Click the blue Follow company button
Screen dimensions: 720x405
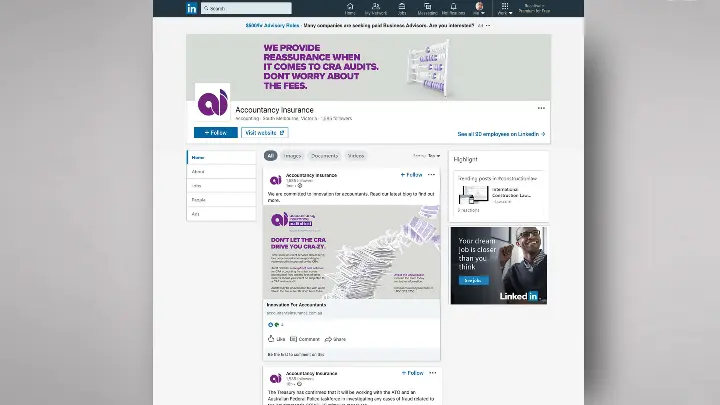(215, 133)
